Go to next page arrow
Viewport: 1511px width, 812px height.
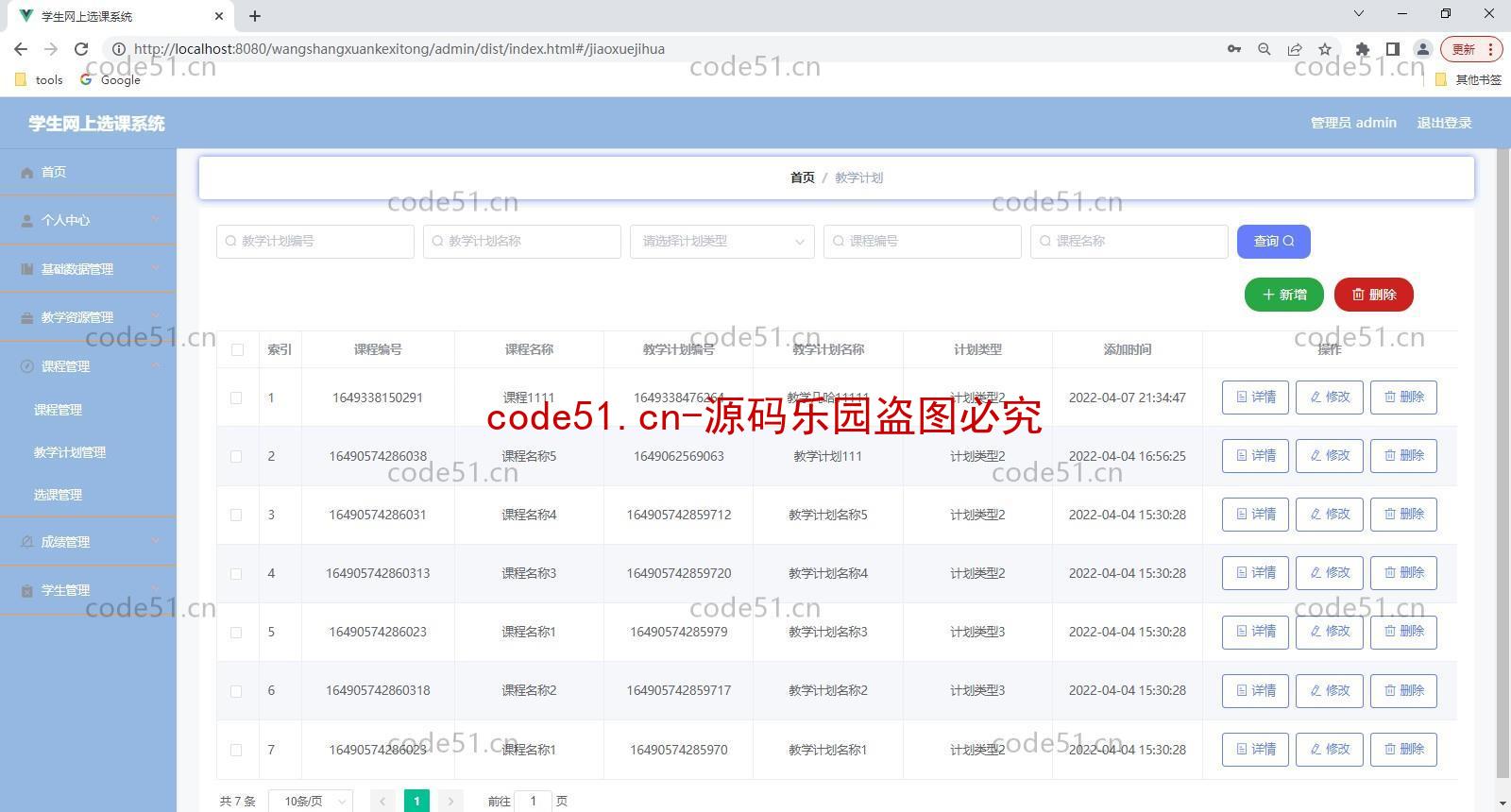tap(451, 801)
